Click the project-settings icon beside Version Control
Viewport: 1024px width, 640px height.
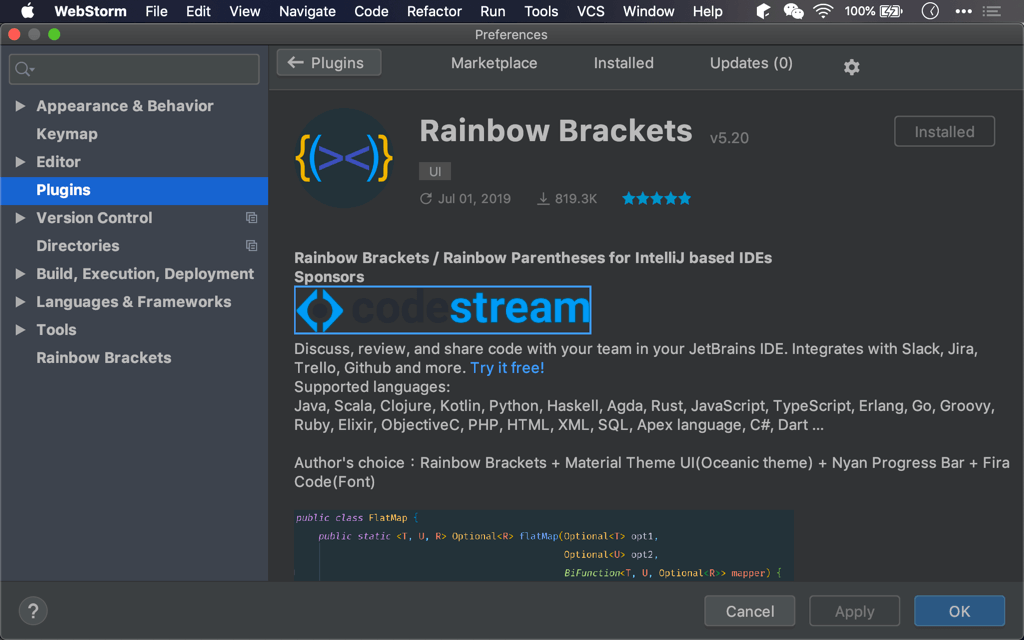(x=251, y=217)
